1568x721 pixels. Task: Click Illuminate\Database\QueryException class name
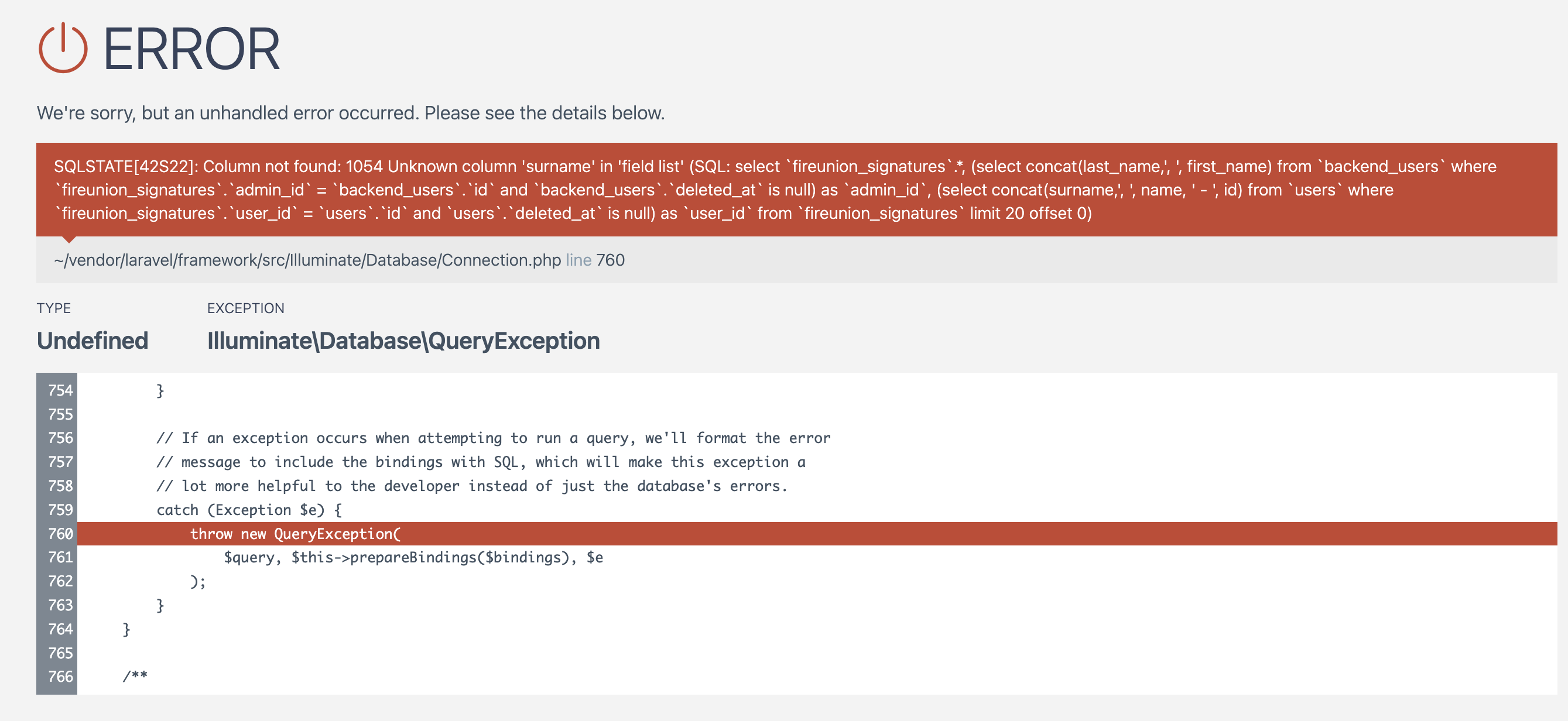point(403,341)
